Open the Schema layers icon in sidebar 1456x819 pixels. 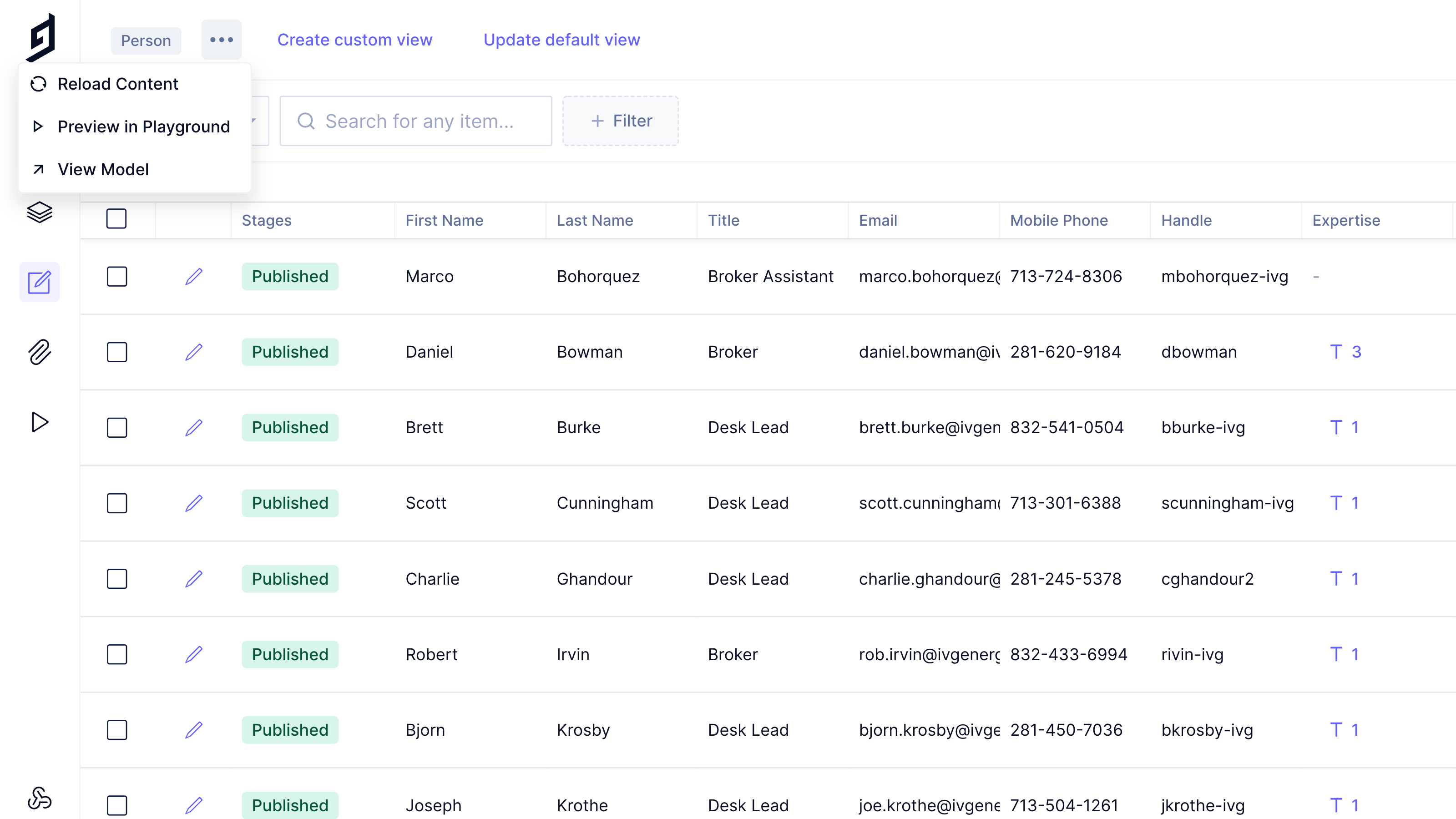[40, 212]
